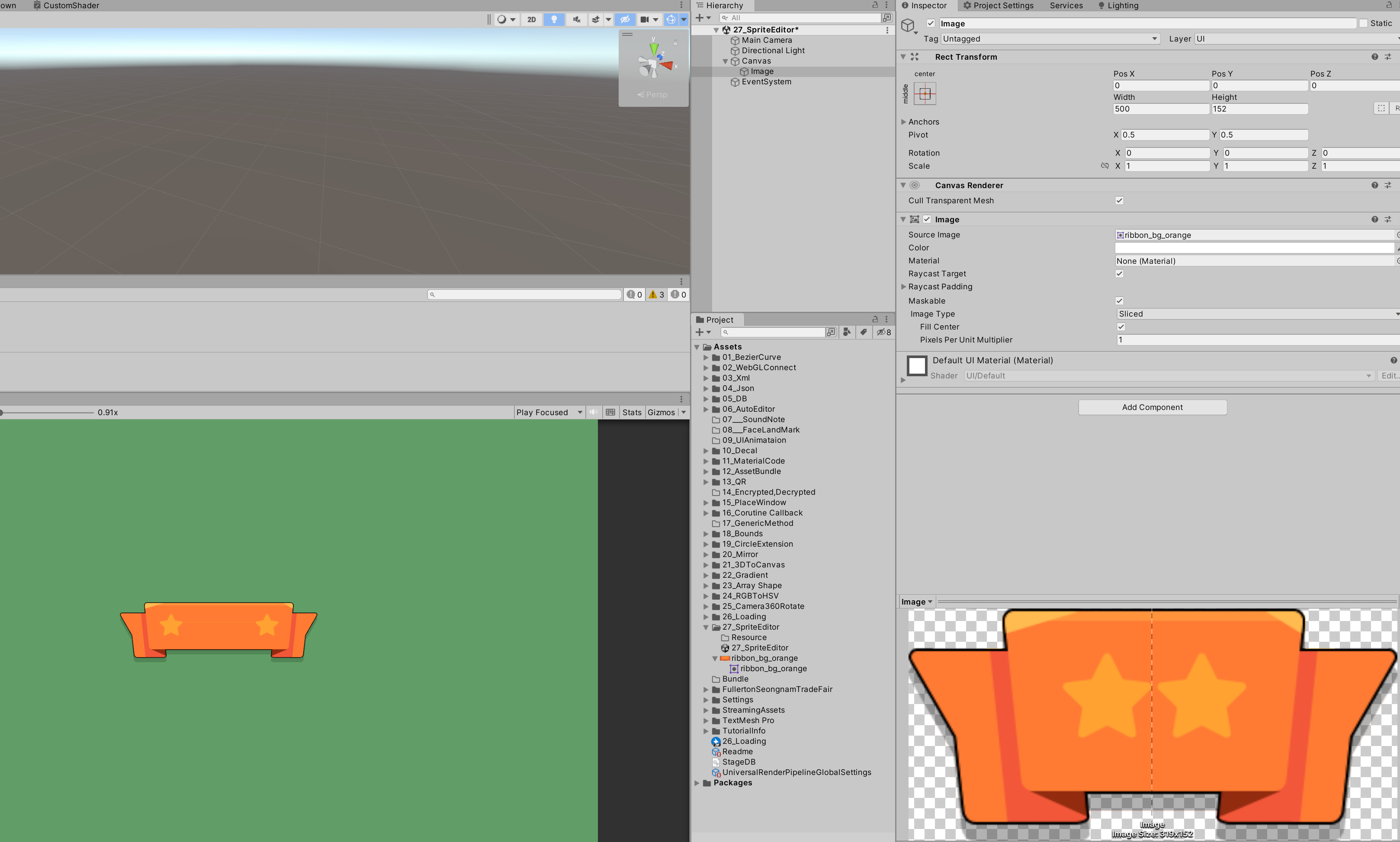Open the Image Type dropdown
The height and width of the screenshot is (842, 1400).
click(1256, 314)
